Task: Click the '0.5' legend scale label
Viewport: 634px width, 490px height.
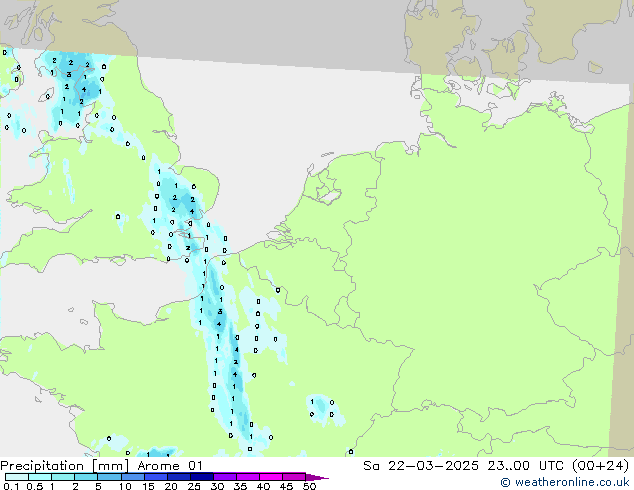Action: 35,486
